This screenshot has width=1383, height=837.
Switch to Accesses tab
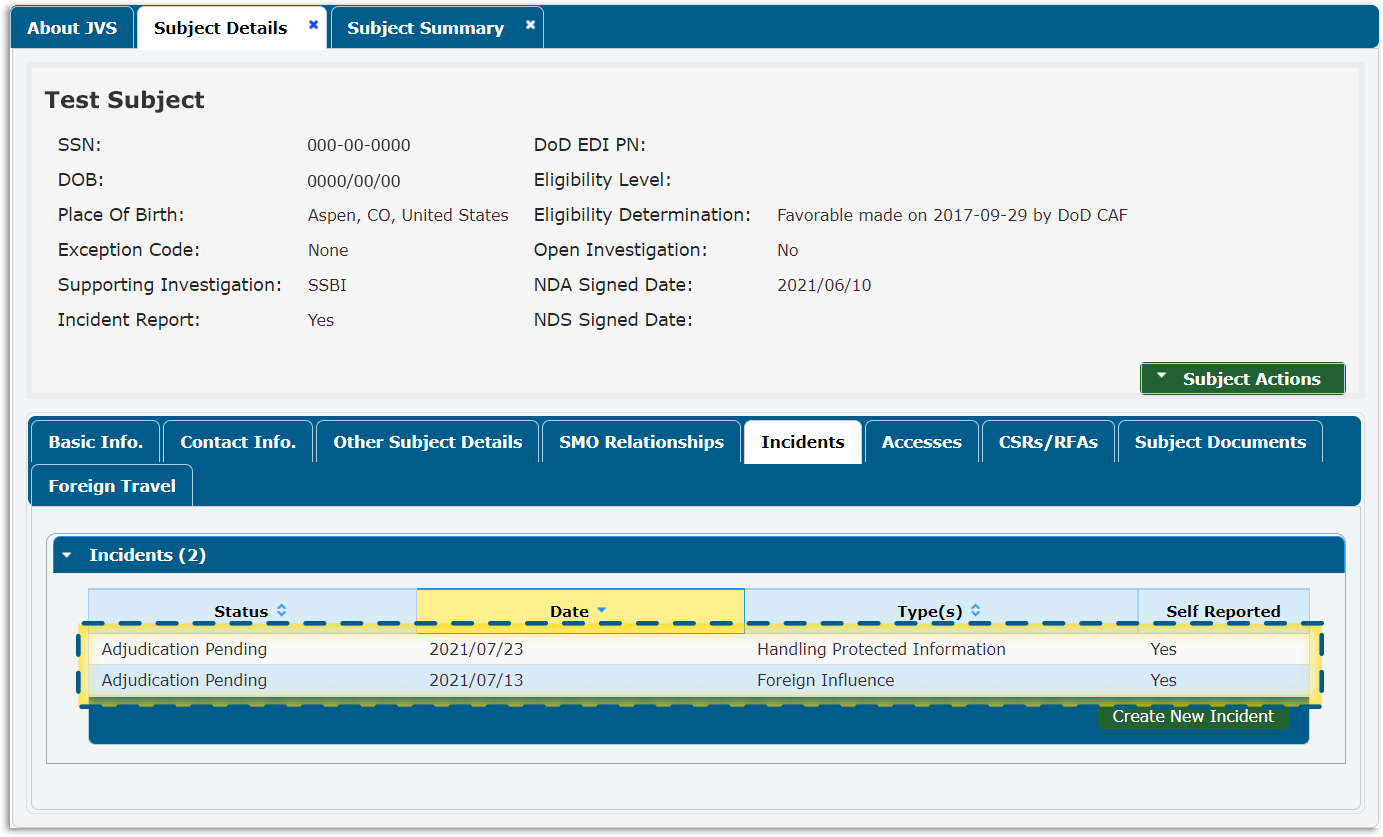pos(922,442)
